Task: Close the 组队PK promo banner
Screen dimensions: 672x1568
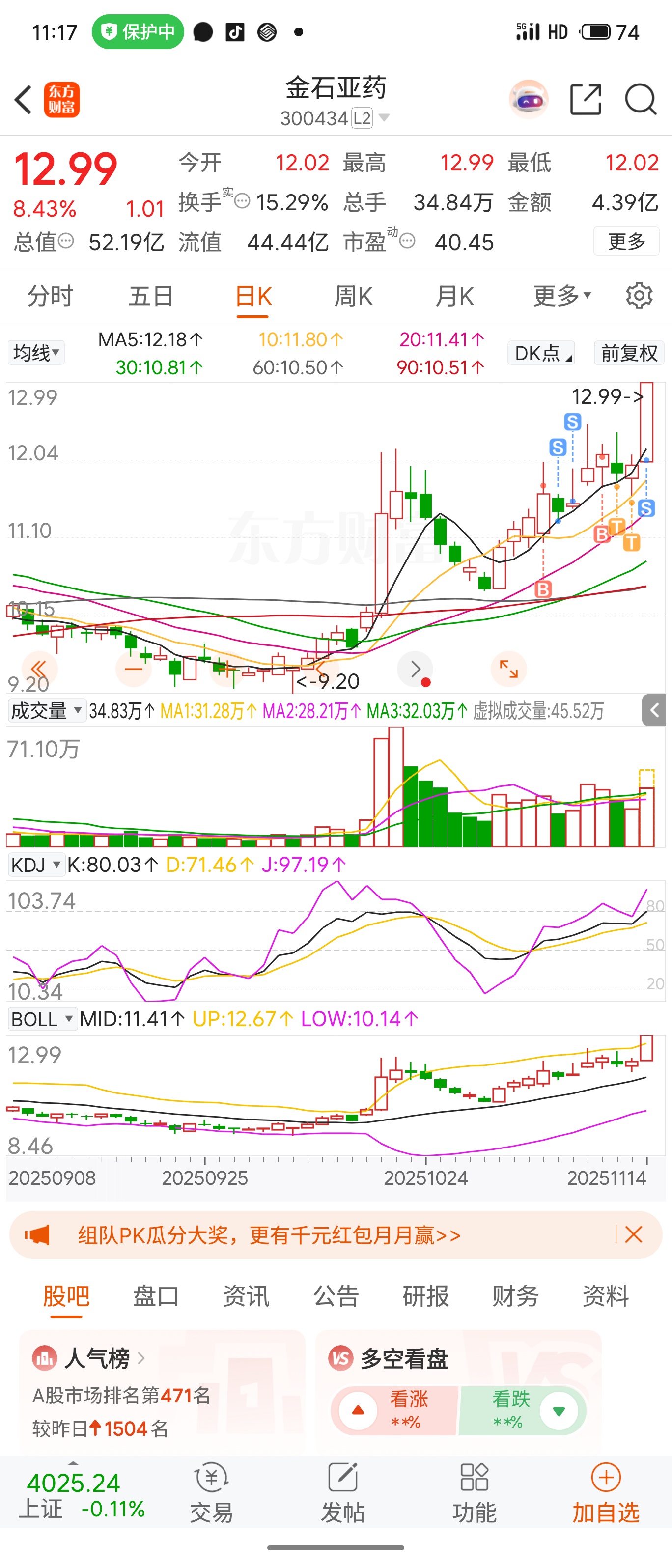Action: (x=634, y=1234)
